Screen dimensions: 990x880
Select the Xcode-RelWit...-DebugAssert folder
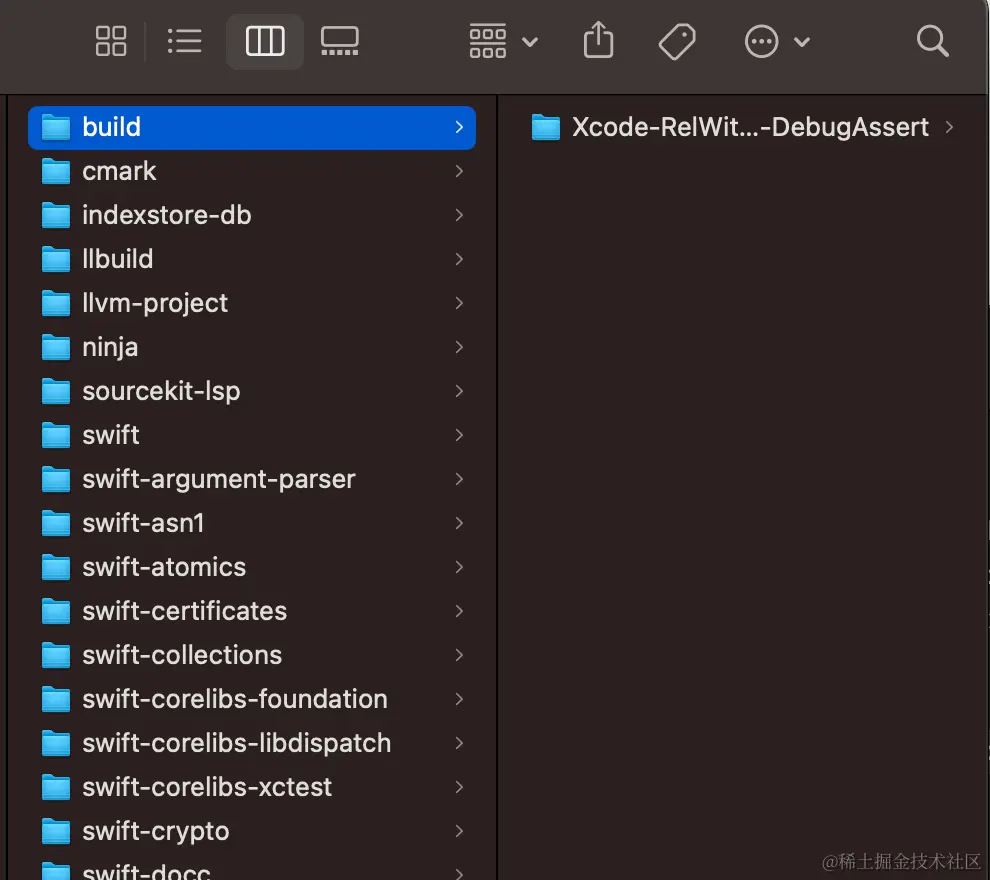point(742,128)
